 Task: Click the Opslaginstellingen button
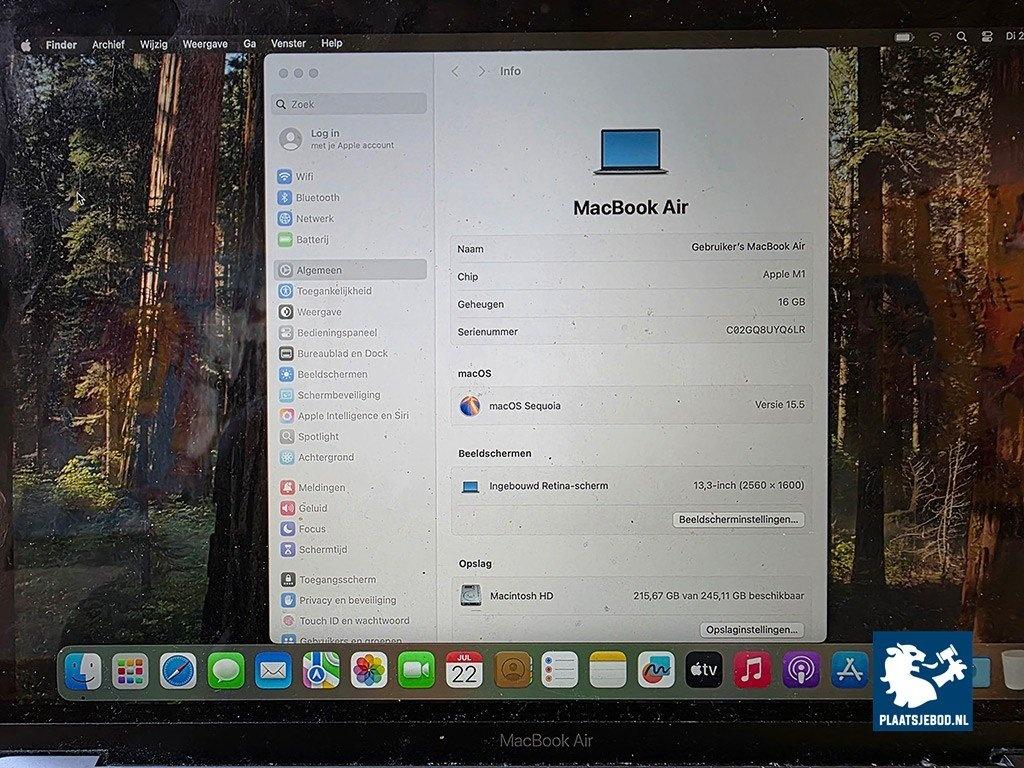752,630
